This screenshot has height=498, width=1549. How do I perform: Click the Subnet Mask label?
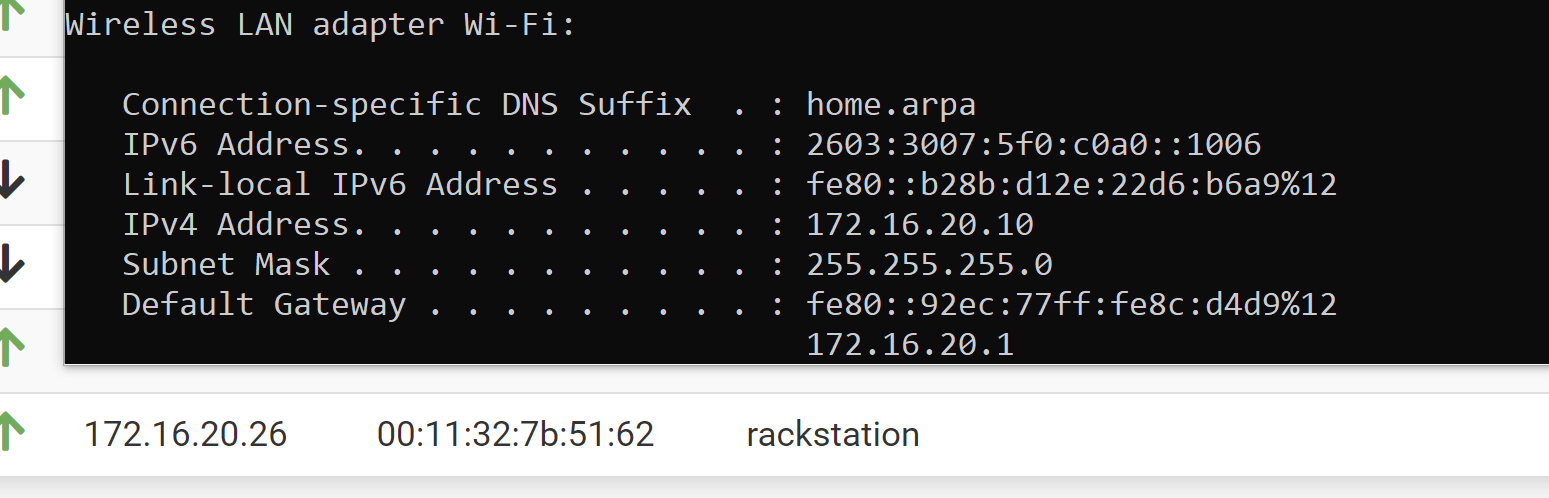(x=226, y=265)
